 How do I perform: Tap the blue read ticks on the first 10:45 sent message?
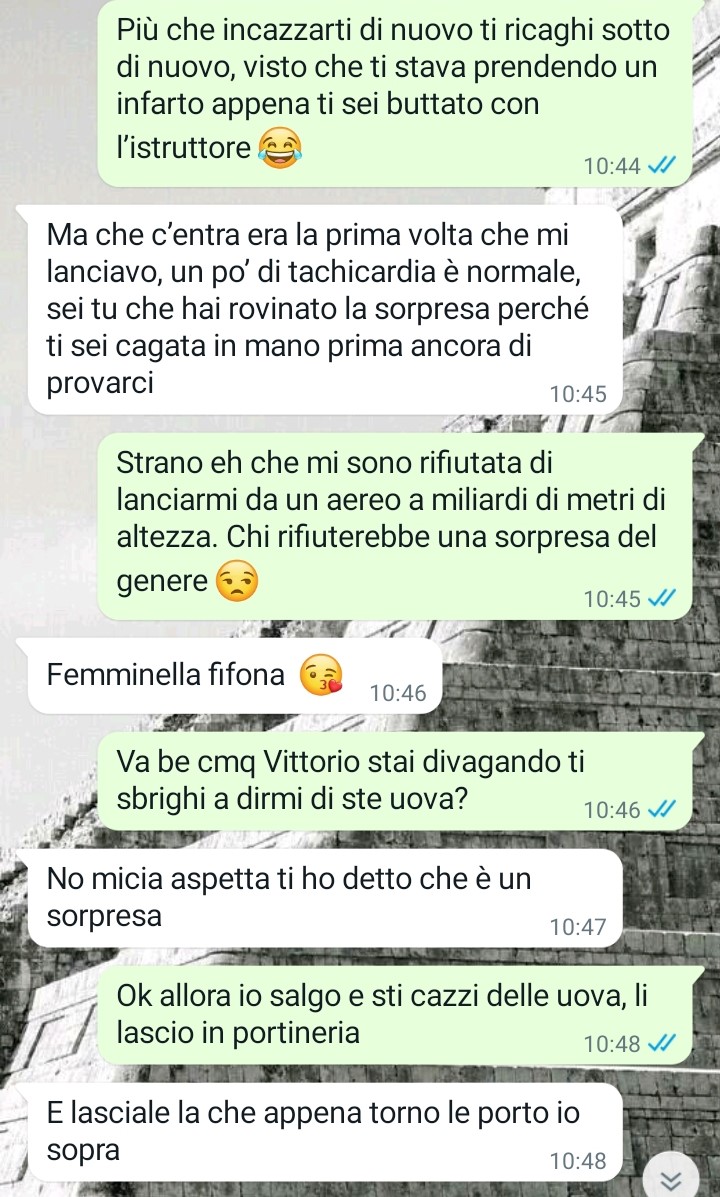pyautogui.click(x=661, y=599)
